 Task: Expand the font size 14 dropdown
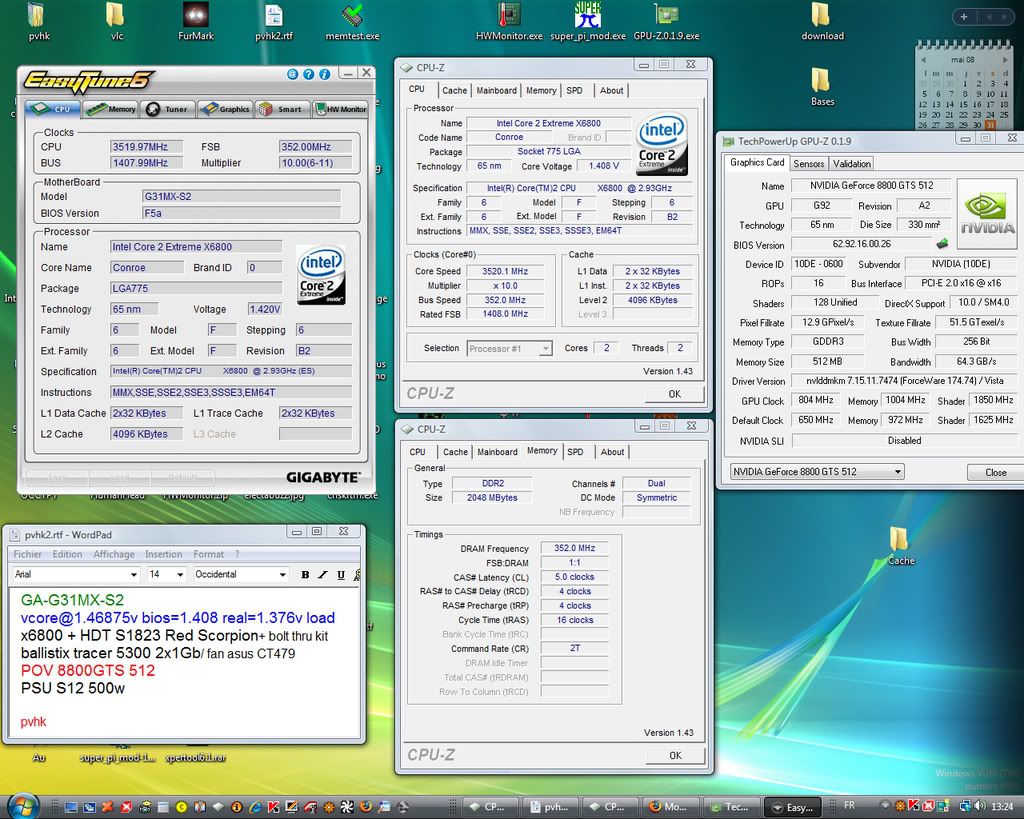point(180,575)
